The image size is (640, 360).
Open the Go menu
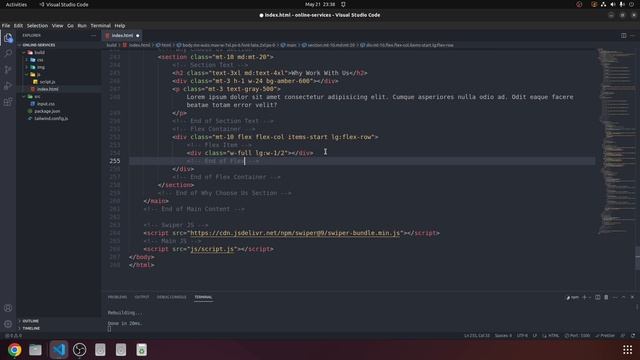pos(70,26)
